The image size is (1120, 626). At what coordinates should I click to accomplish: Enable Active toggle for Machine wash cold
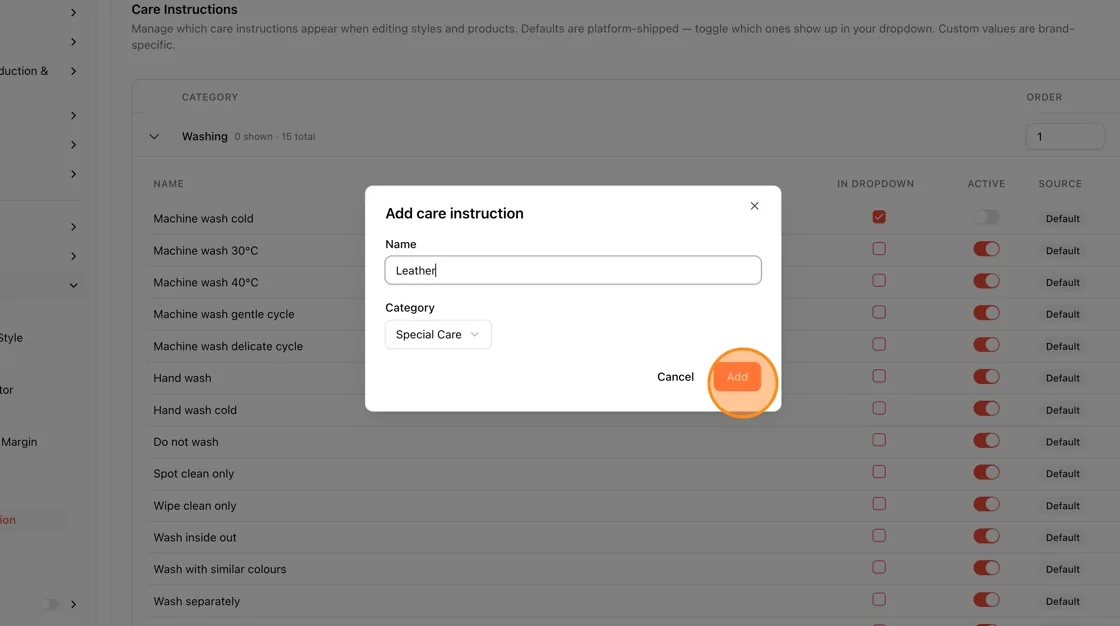(x=986, y=217)
